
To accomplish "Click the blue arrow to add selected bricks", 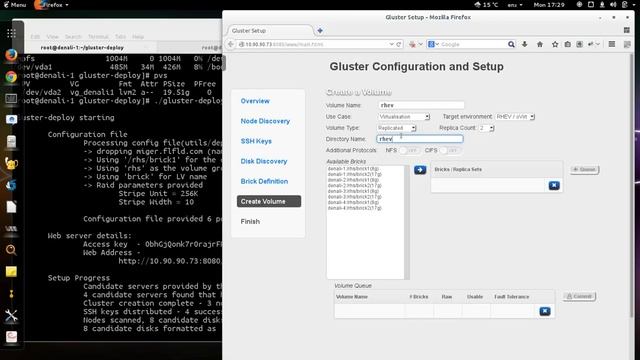I will click(420, 170).
